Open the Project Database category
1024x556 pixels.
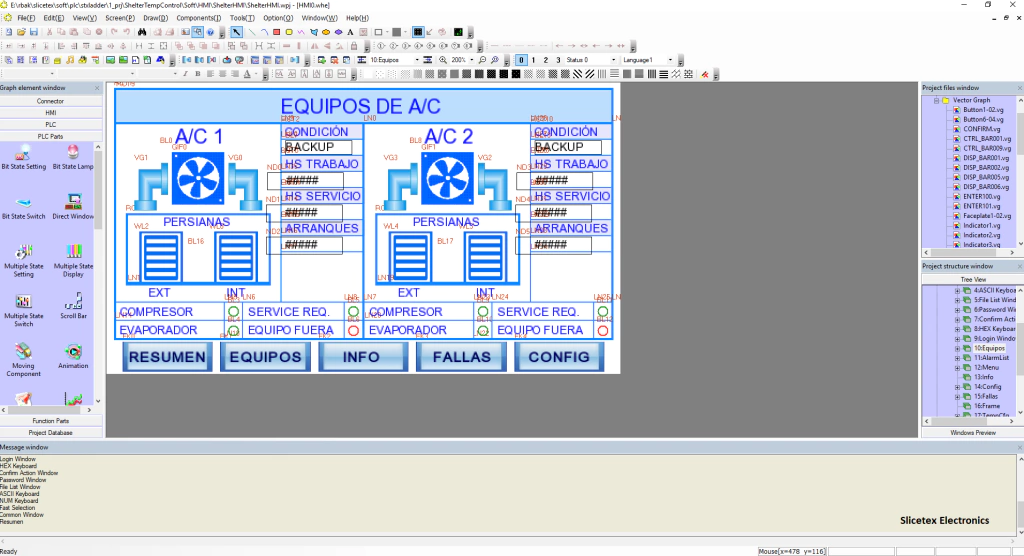tap(51, 433)
